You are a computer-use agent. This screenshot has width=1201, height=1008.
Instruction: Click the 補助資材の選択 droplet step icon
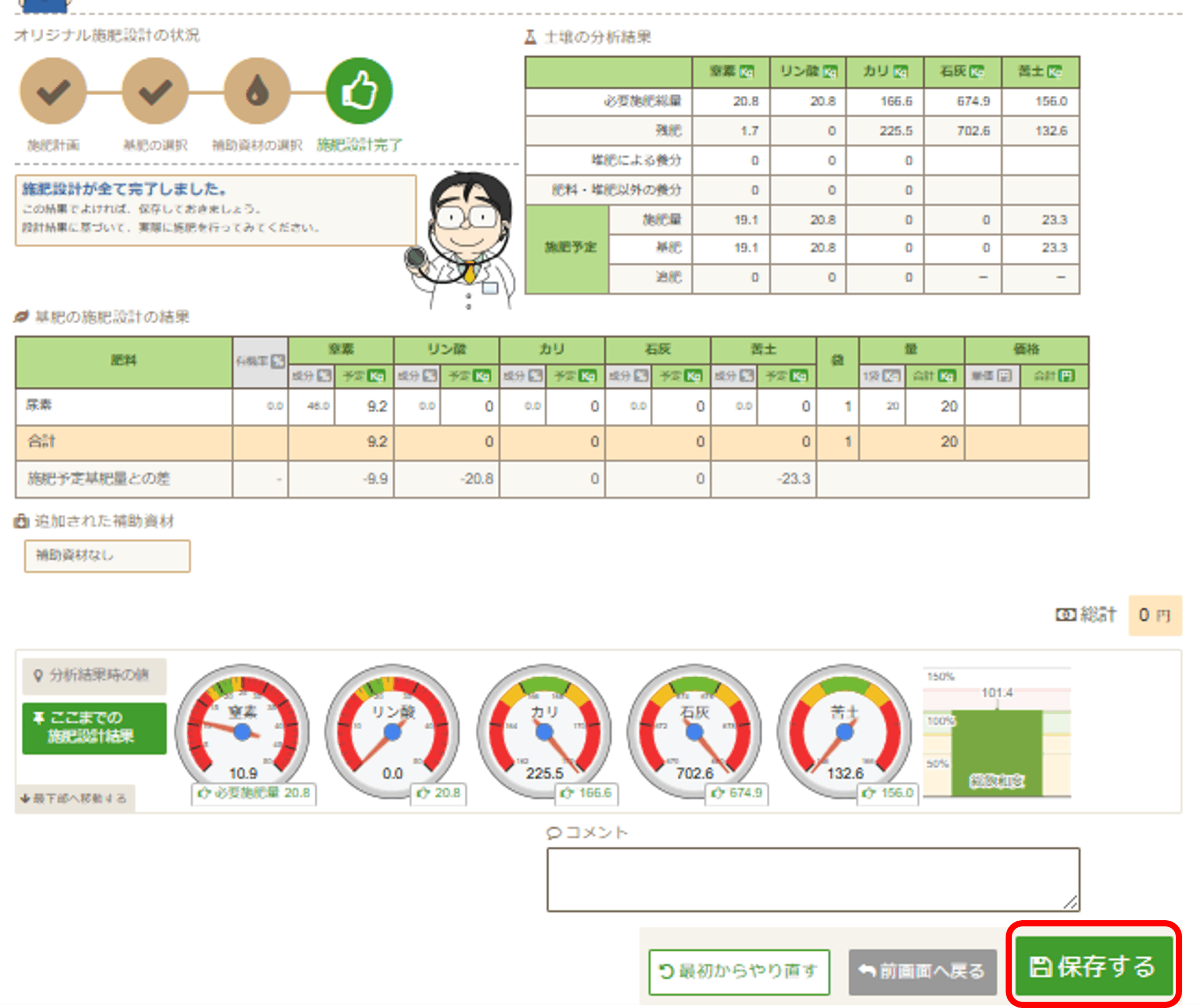257,92
